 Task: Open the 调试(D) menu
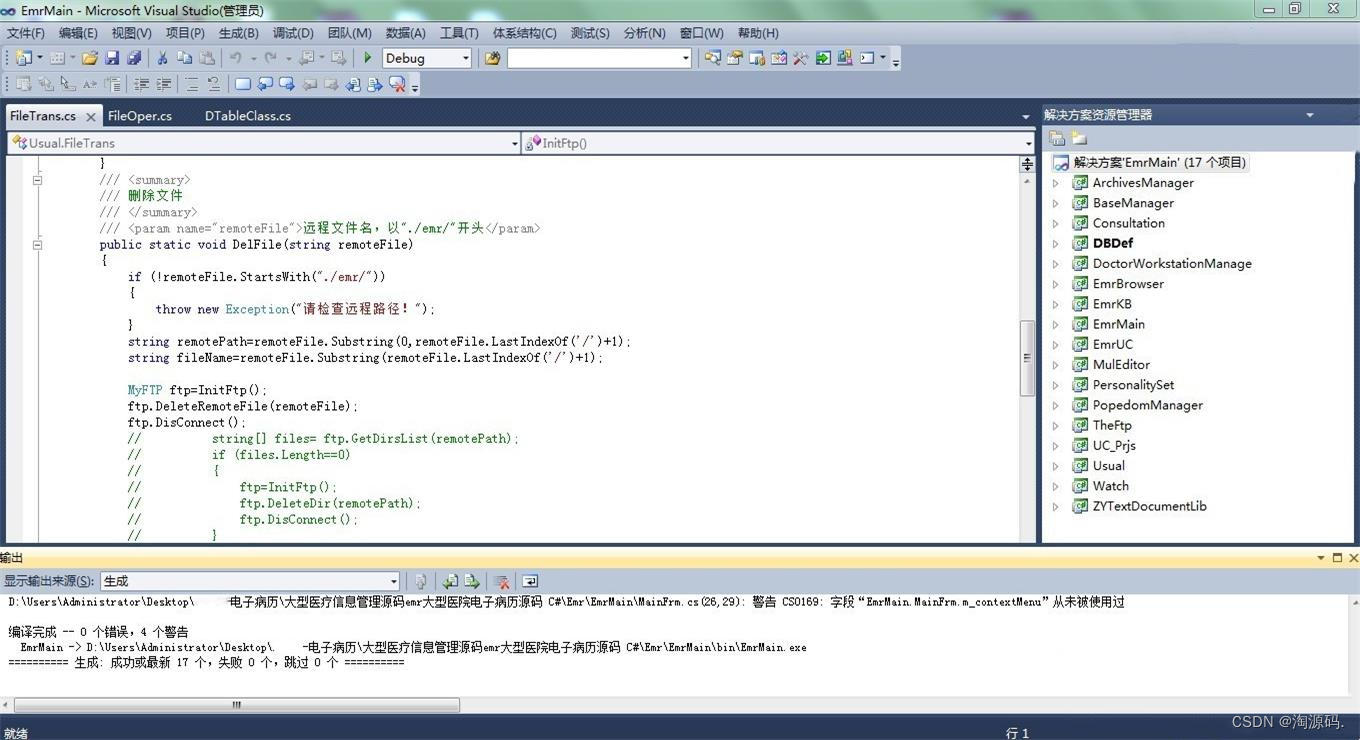pos(293,33)
